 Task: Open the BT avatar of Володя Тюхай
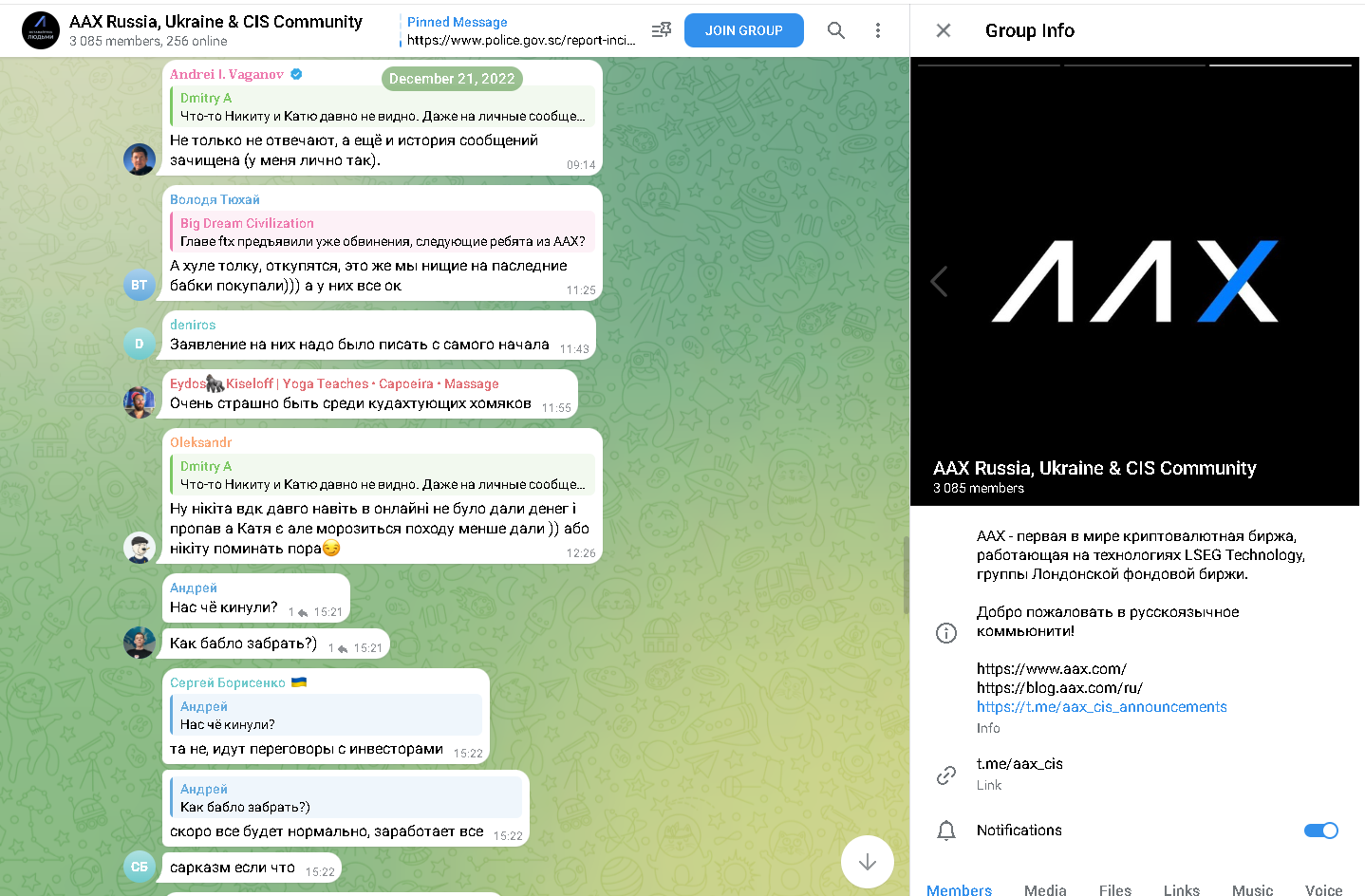pos(140,285)
